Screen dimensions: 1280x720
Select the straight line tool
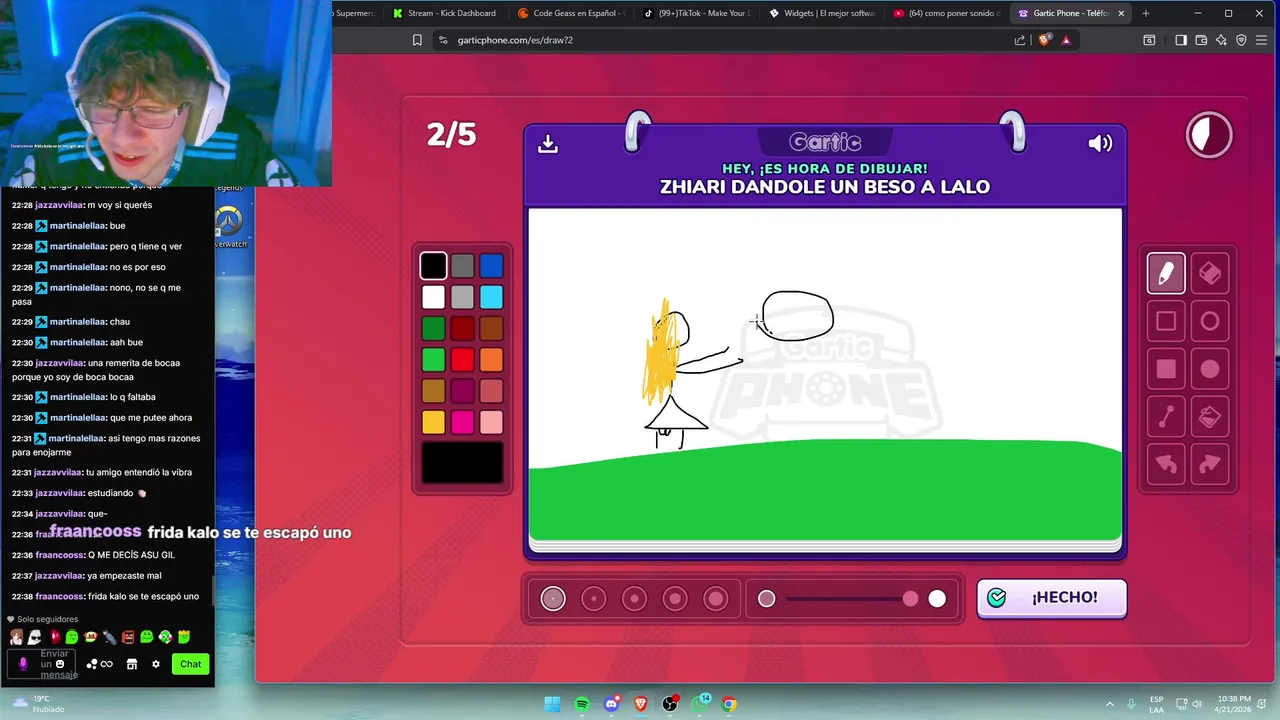(1166, 416)
